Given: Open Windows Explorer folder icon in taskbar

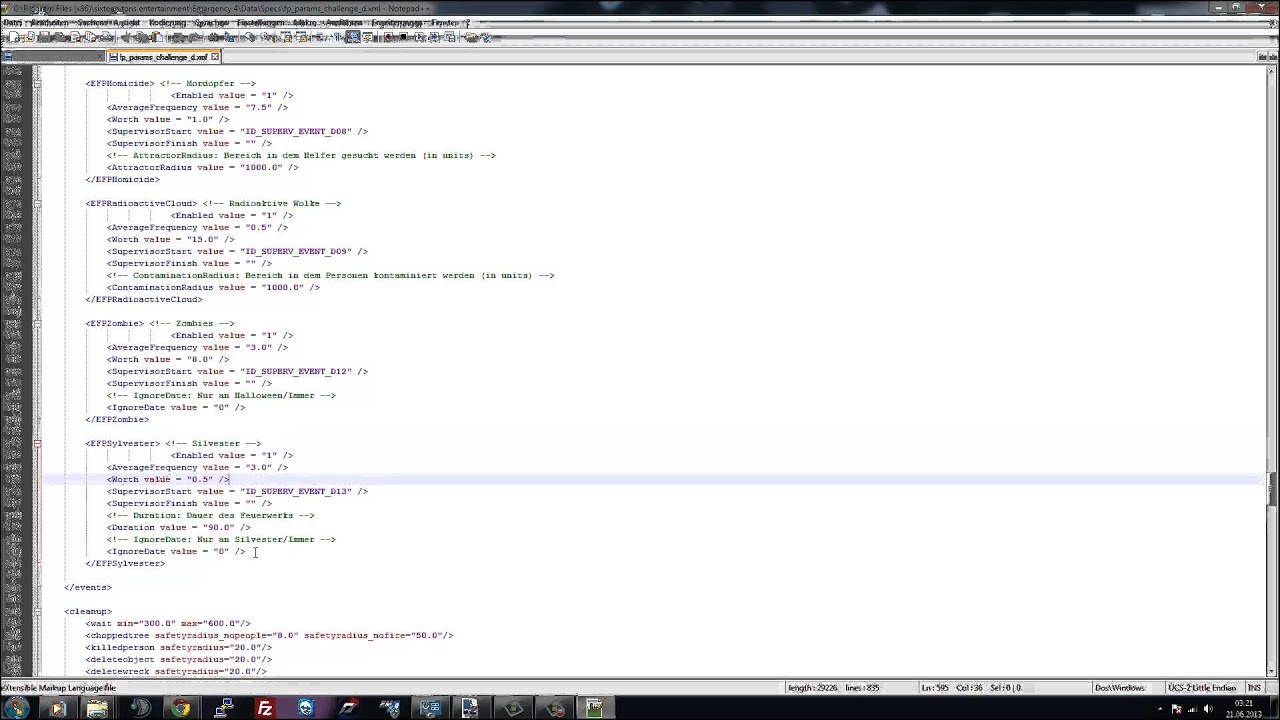Looking at the screenshot, I should [97, 708].
